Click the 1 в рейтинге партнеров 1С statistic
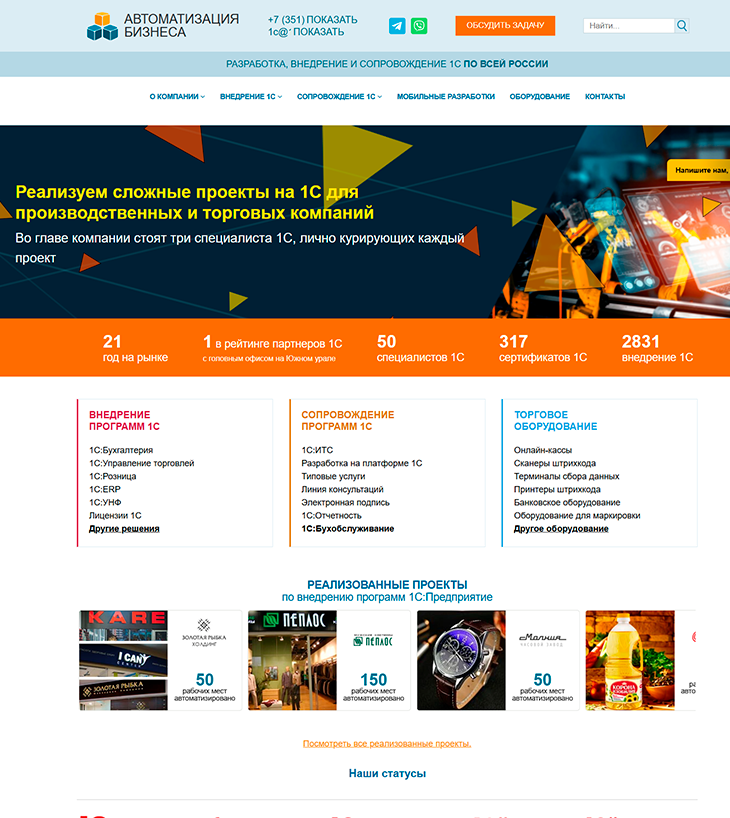This screenshot has width=730, height=818. (272, 348)
